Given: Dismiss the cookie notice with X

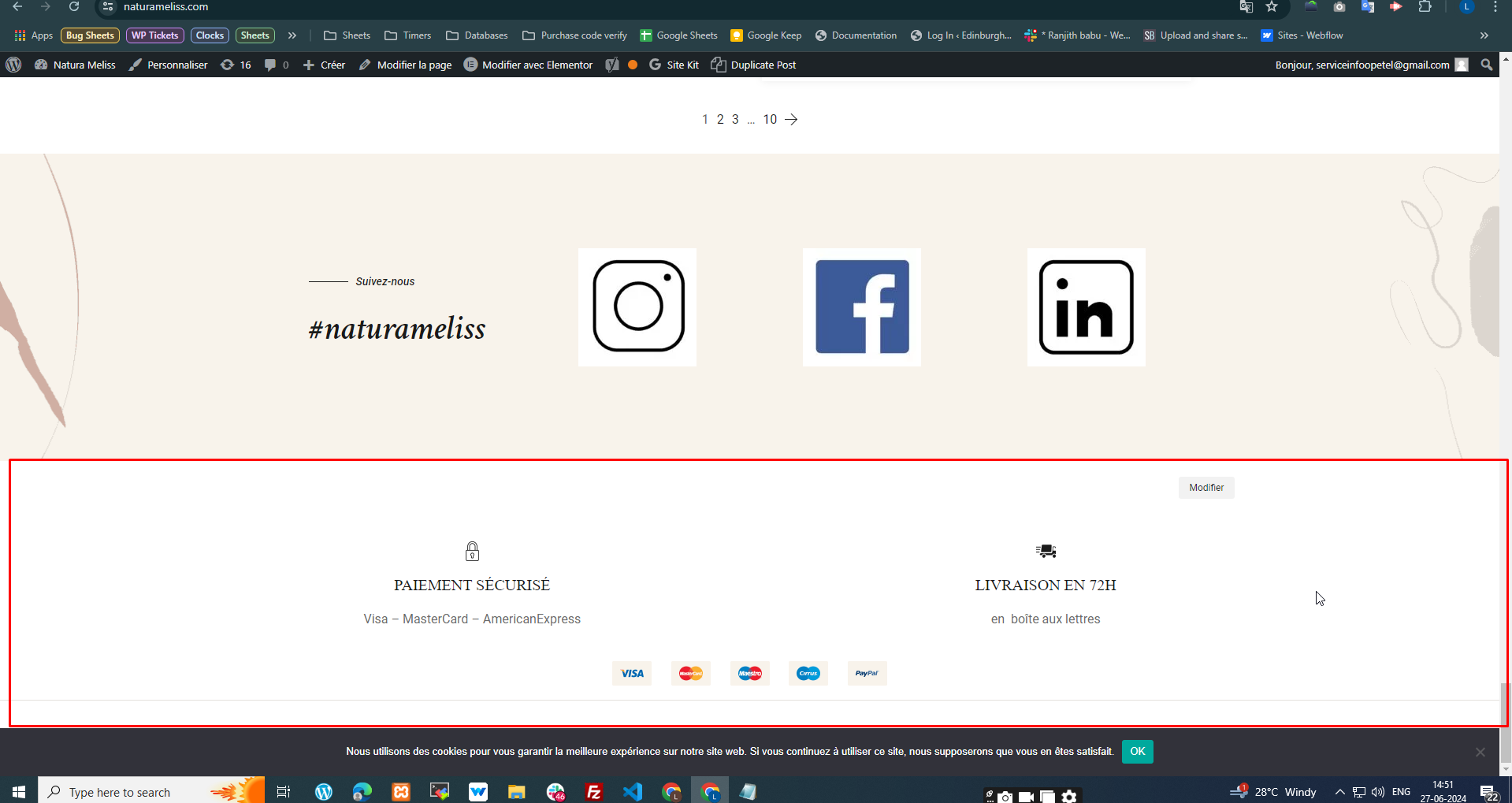Looking at the screenshot, I should (1480, 752).
